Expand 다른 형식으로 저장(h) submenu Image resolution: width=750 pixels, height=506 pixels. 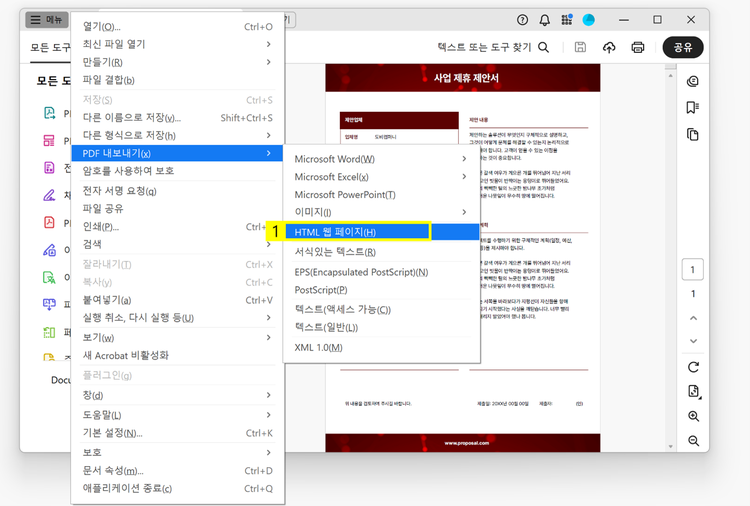click(x=177, y=135)
